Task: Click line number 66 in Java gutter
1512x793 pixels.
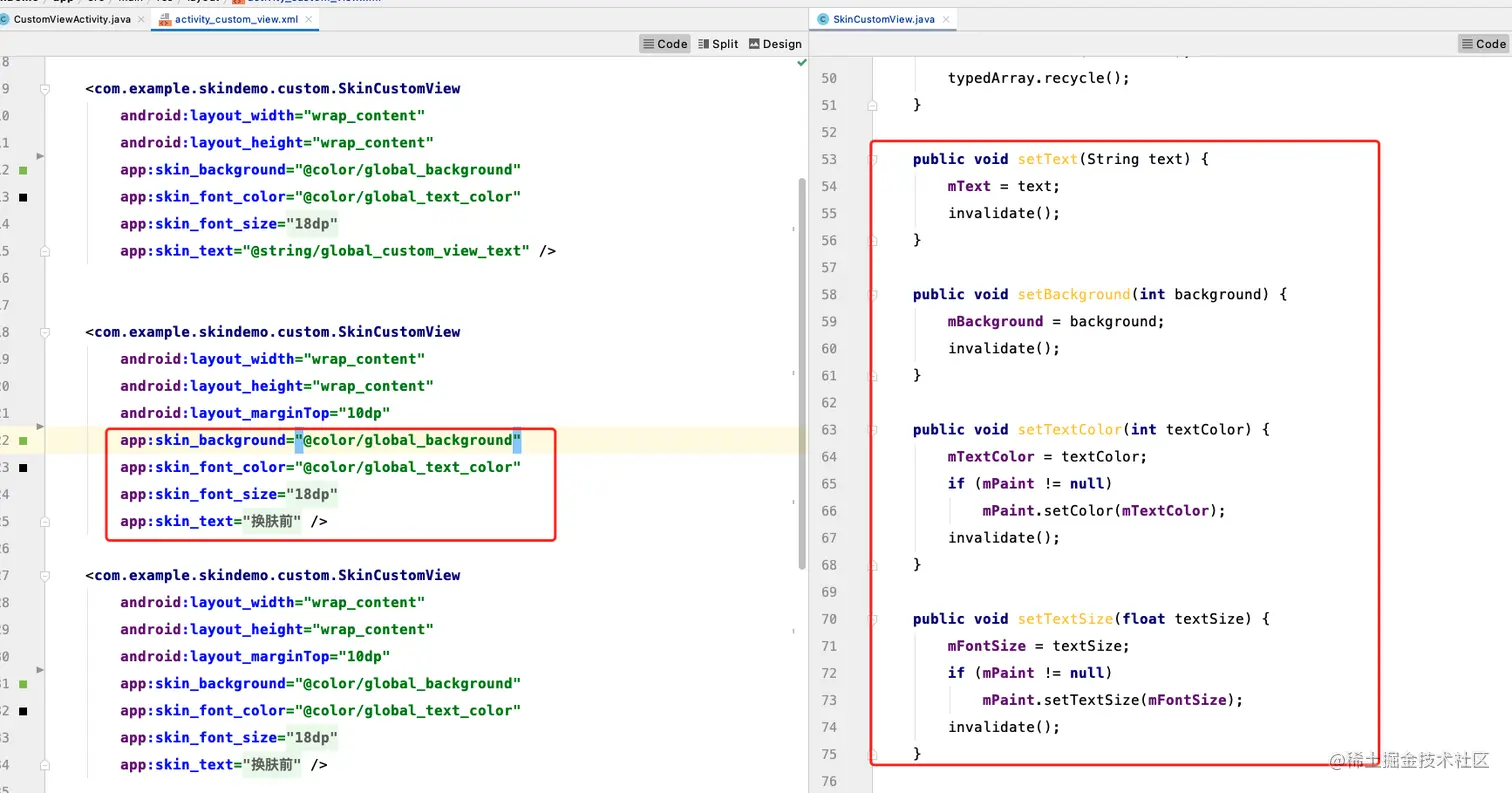Action: point(829,510)
